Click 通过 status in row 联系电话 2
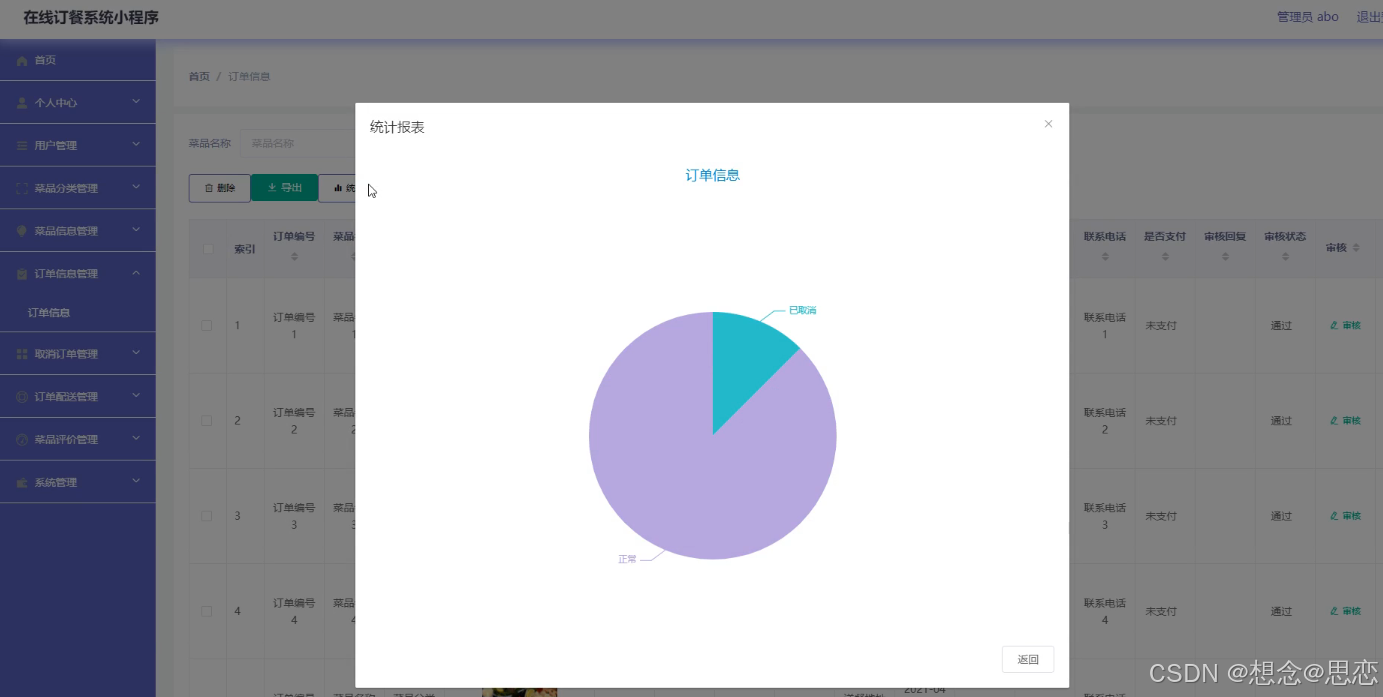 [x=1281, y=420]
